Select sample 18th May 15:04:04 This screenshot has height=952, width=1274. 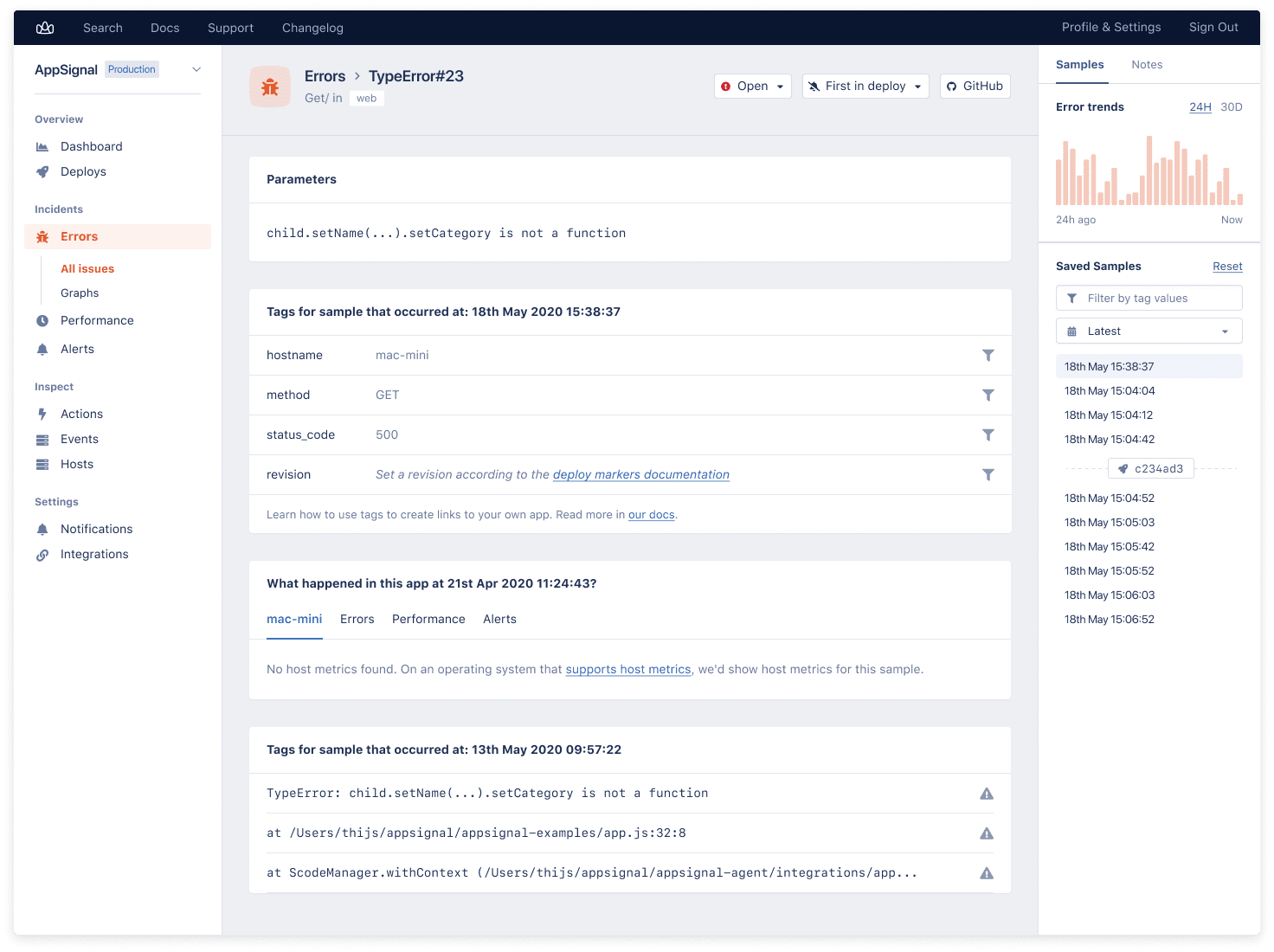1110,391
